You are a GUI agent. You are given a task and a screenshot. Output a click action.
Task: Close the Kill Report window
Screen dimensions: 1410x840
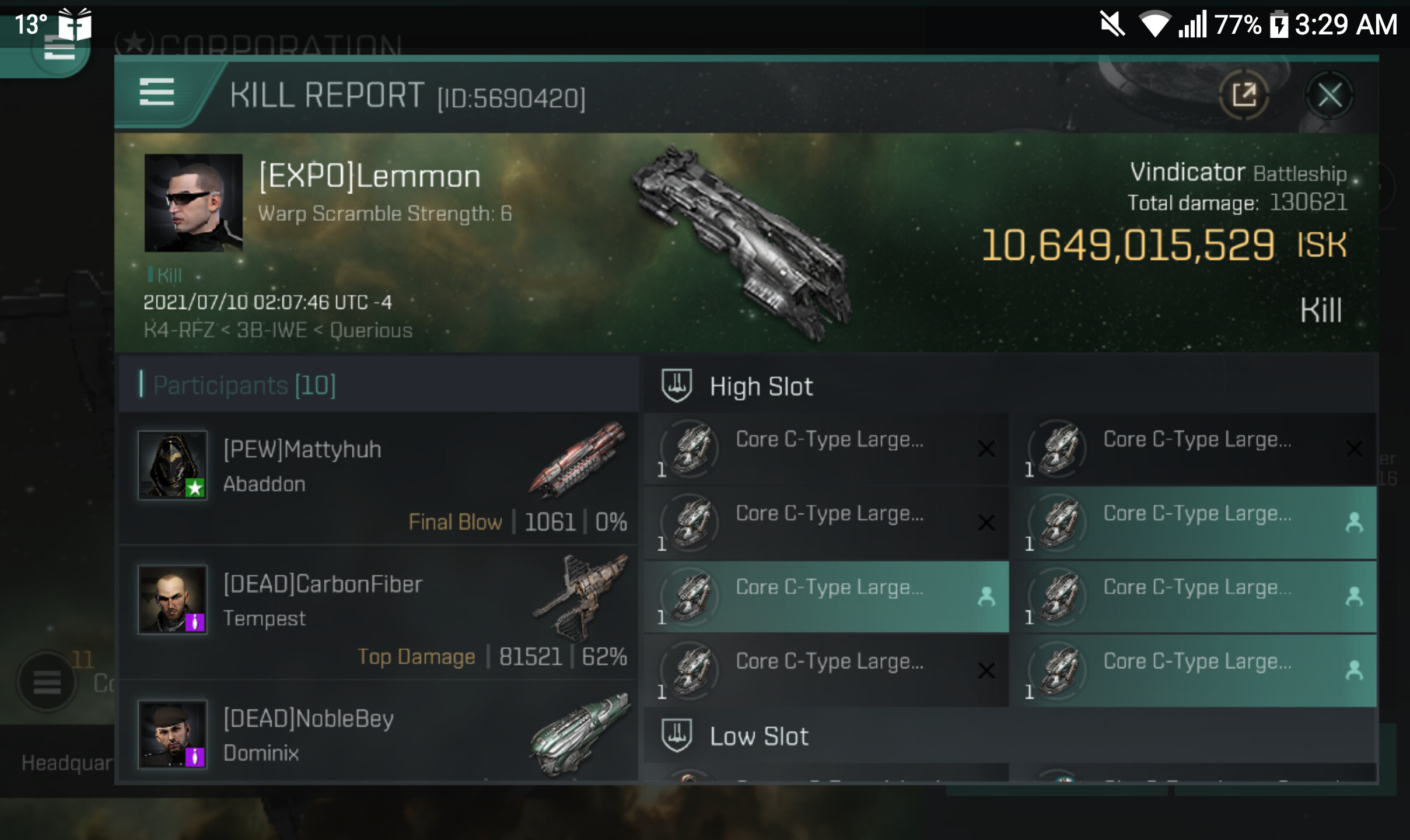(1329, 94)
